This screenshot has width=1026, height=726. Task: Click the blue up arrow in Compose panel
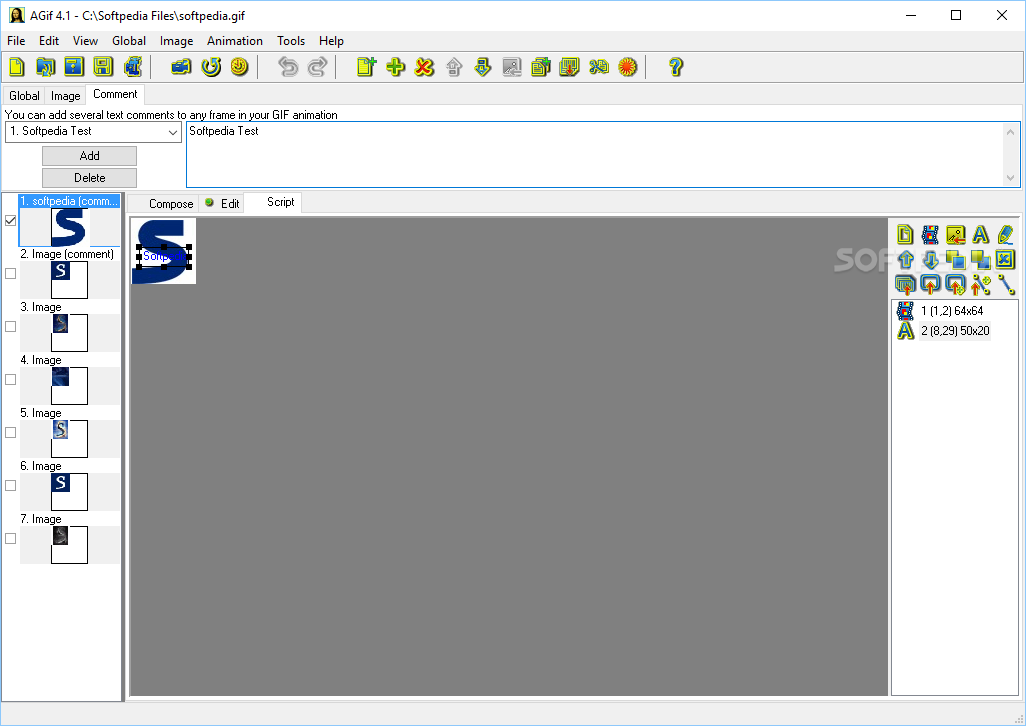tap(906, 260)
